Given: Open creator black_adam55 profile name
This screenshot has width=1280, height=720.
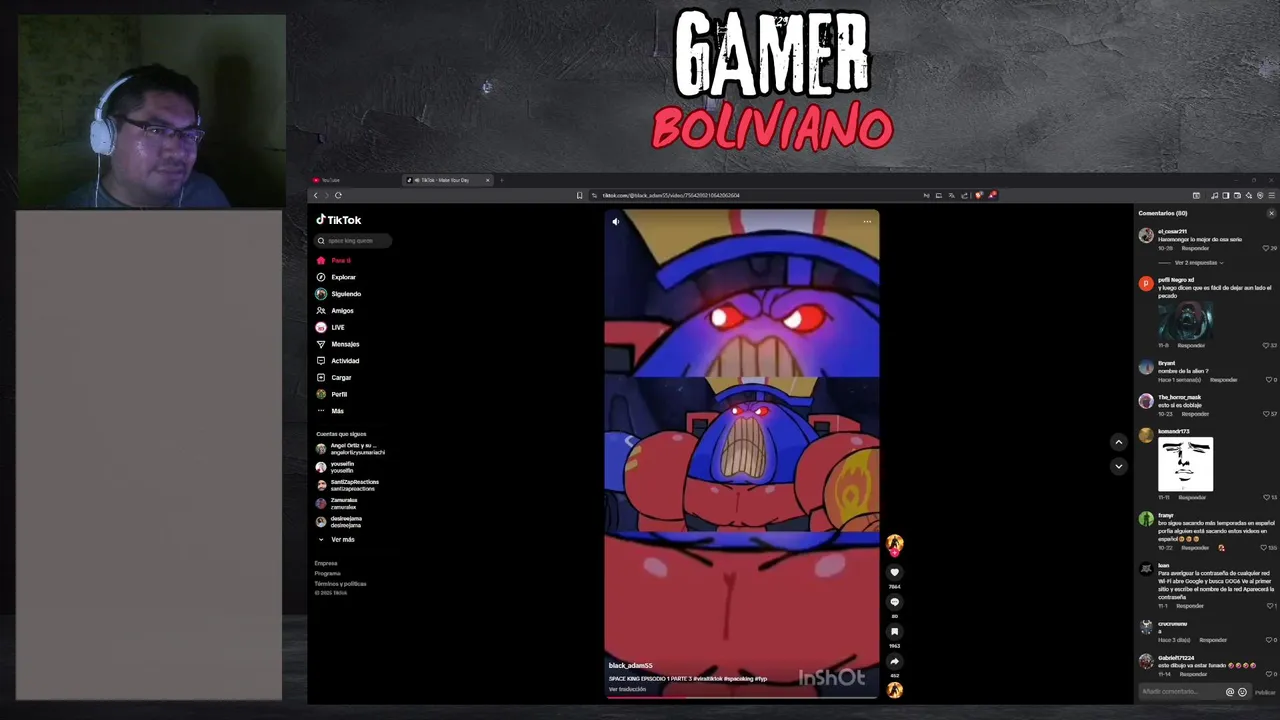Looking at the screenshot, I should (630, 666).
